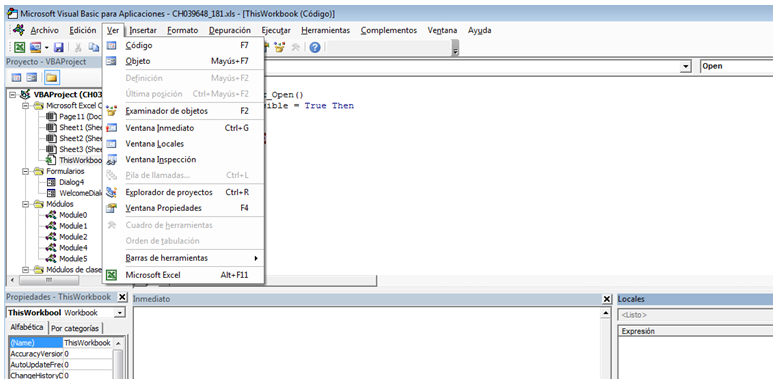This screenshot has width=778, height=386.
Task: Switch to the Alfabética tab
Action: click(x=27, y=327)
